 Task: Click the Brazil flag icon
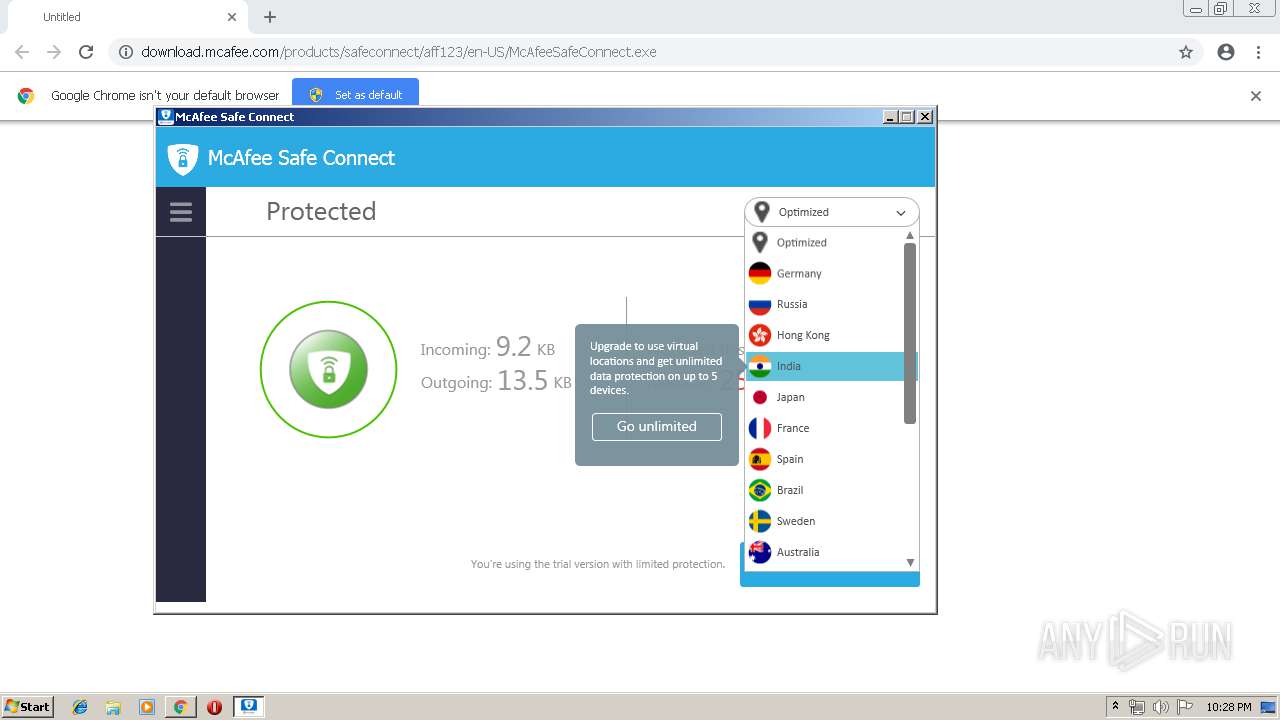(760, 490)
